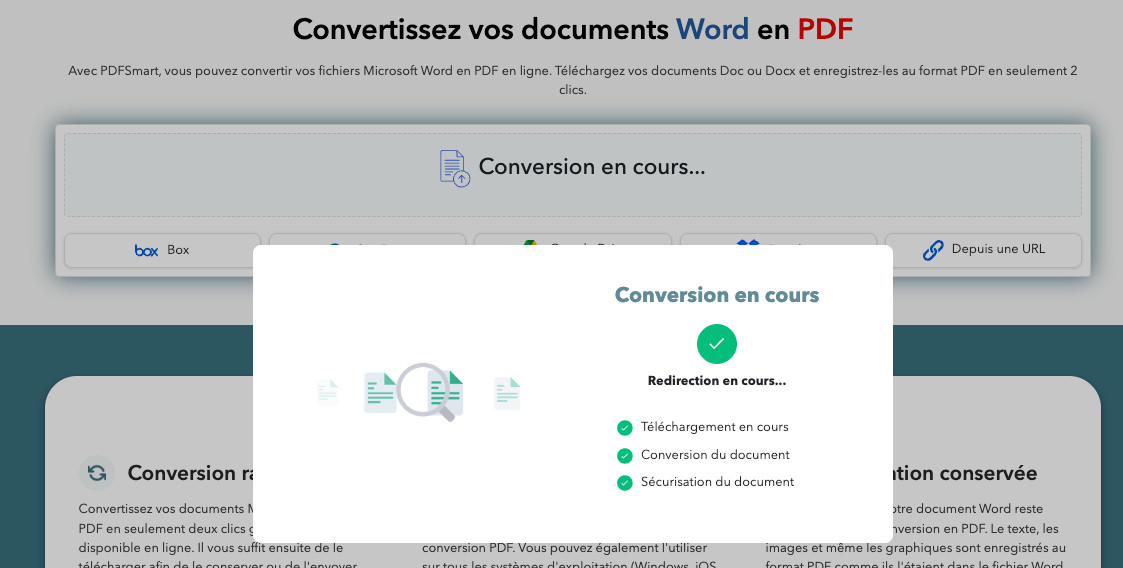Click the circular refresh icon by Conversion rapide
Image resolution: width=1123 pixels, height=568 pixels.
point(97,473)
